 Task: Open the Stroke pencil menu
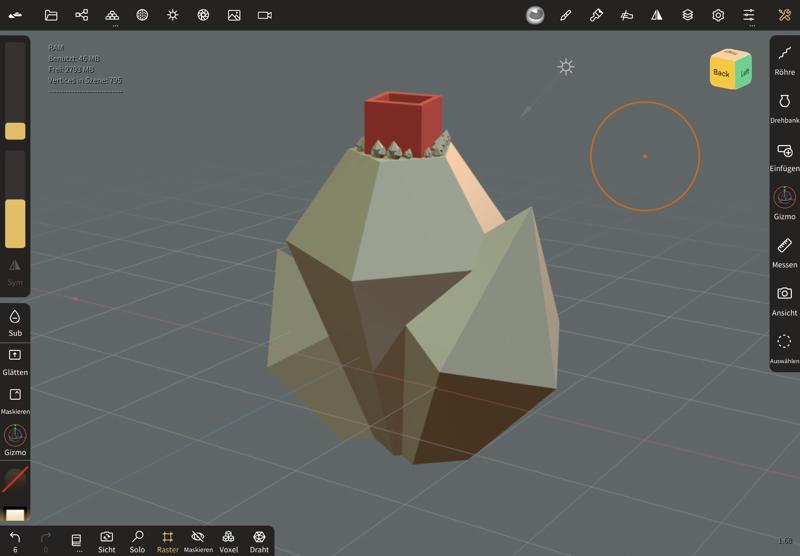pyautogui.click(x=565, y=15)
